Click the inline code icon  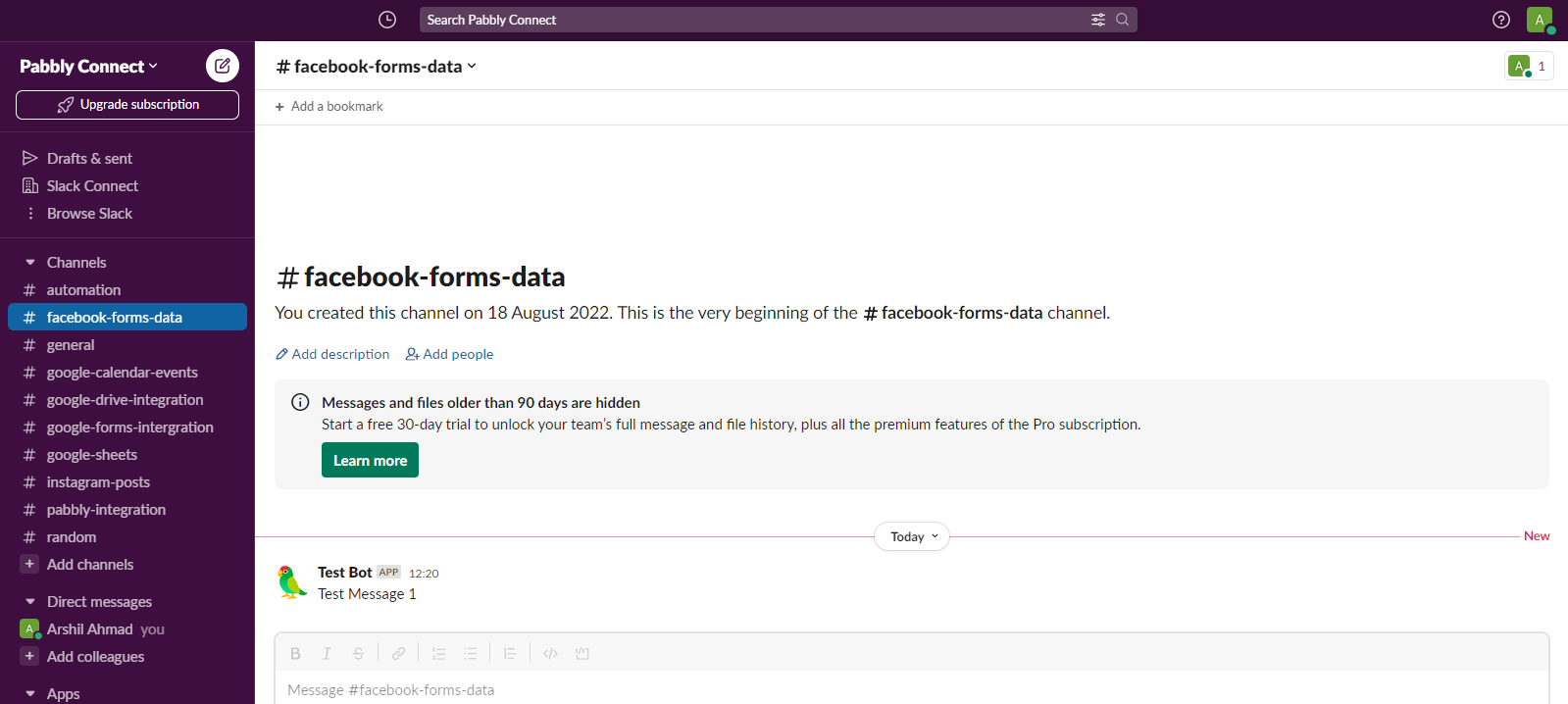click(x=550, y=654)
